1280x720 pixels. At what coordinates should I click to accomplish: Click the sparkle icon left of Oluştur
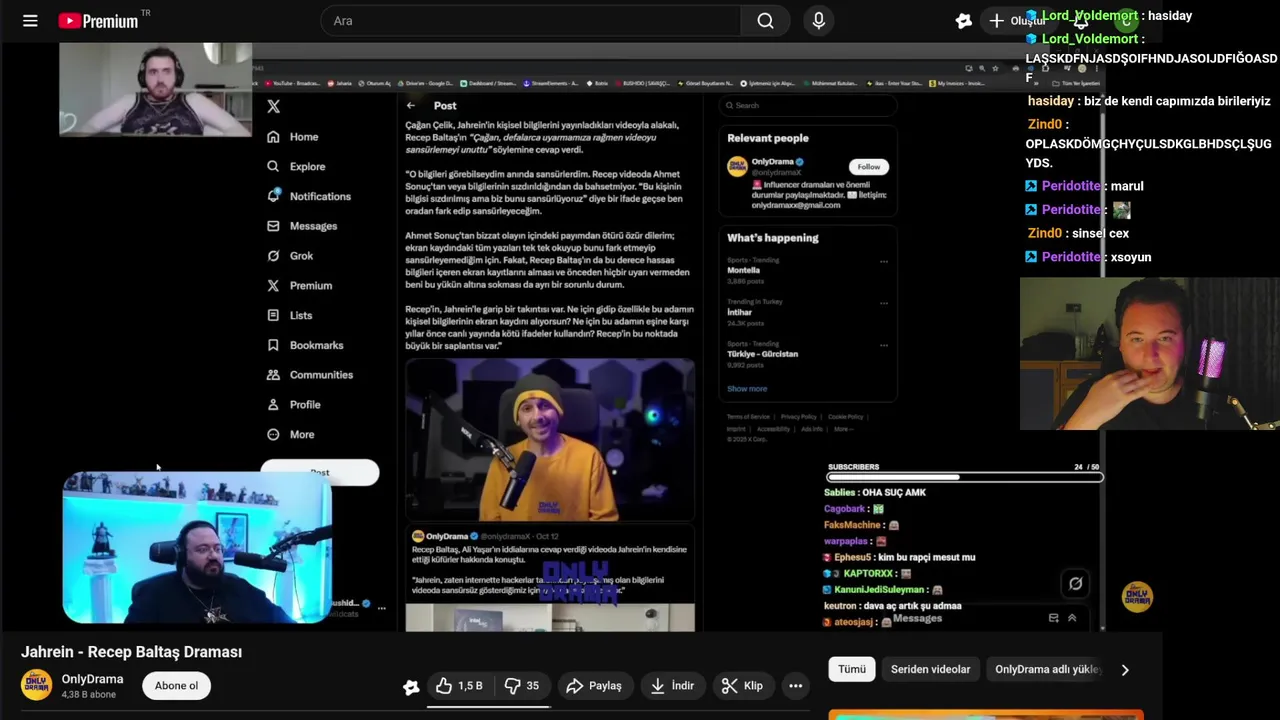[x=963, y=21]
